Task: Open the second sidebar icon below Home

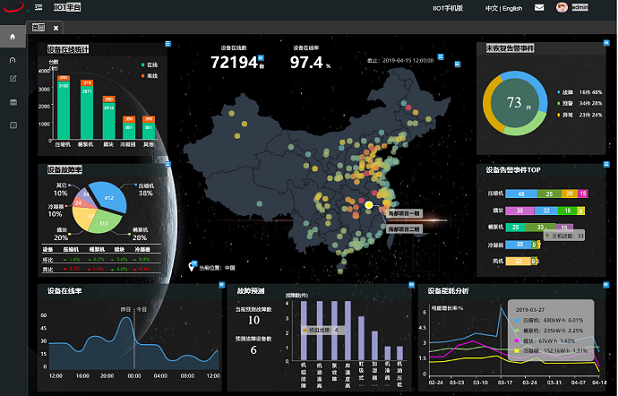Action: pos(13,60)
